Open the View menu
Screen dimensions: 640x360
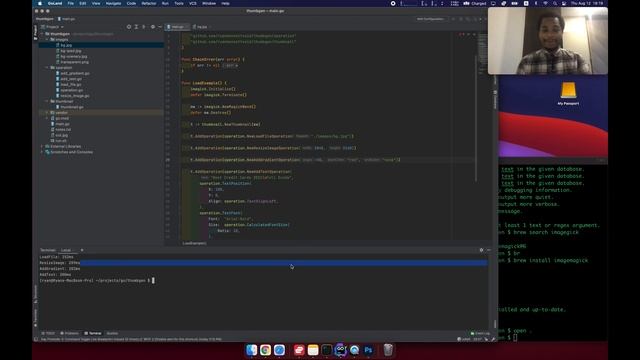coord(96,3)
